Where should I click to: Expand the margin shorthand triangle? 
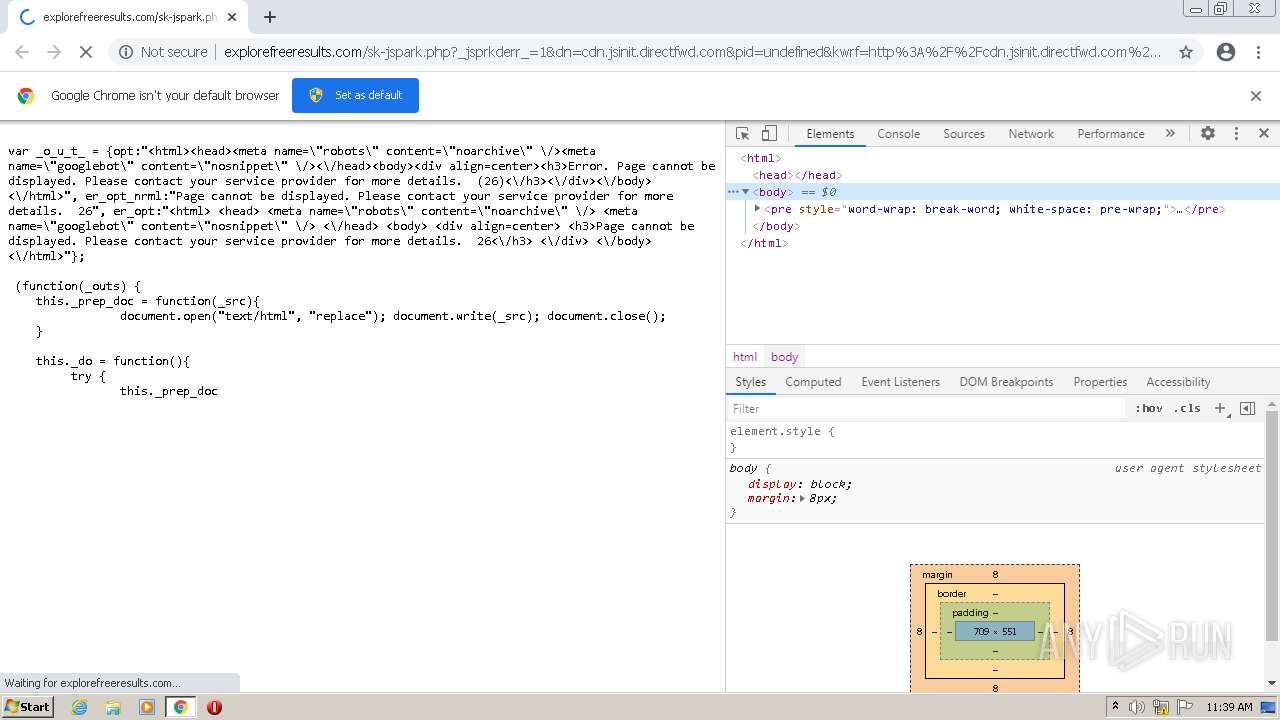pyautogui.click(x=802, y=498)
